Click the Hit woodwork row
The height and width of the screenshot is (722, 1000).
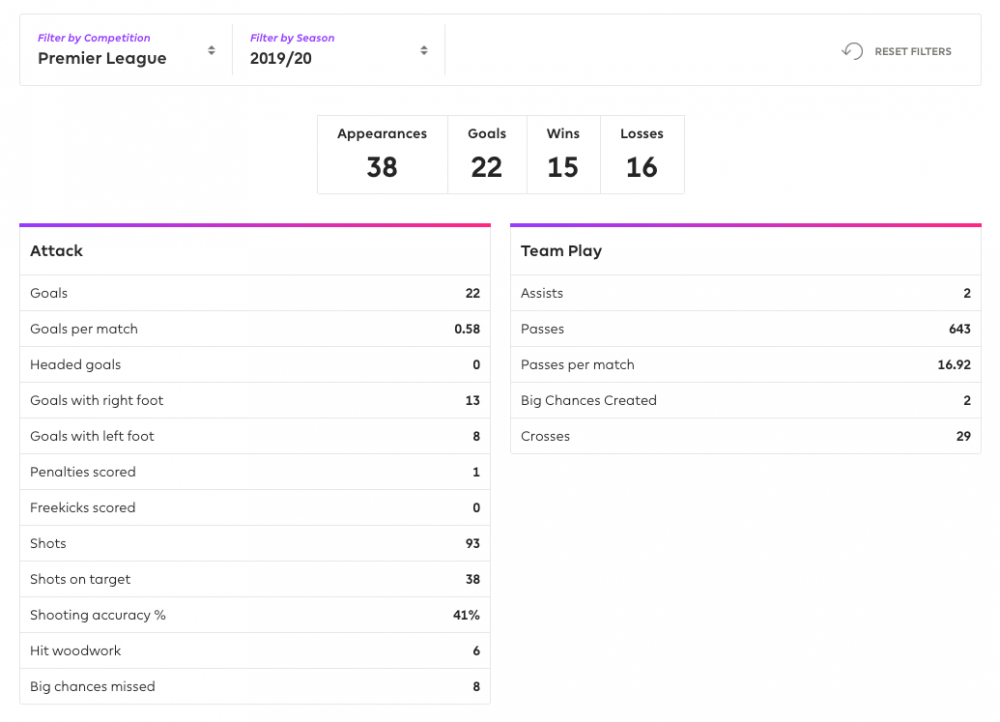point(255,651)
